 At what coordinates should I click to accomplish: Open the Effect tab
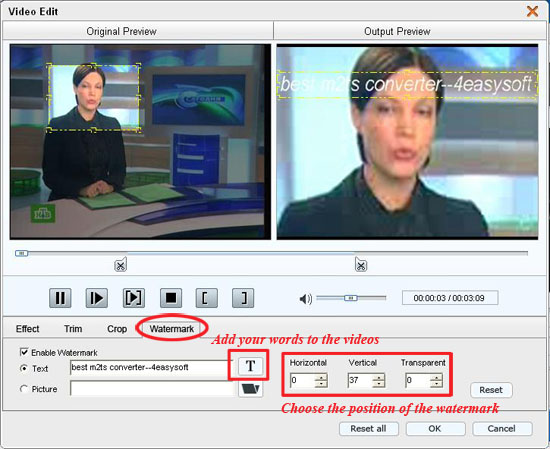click(27, 329)
